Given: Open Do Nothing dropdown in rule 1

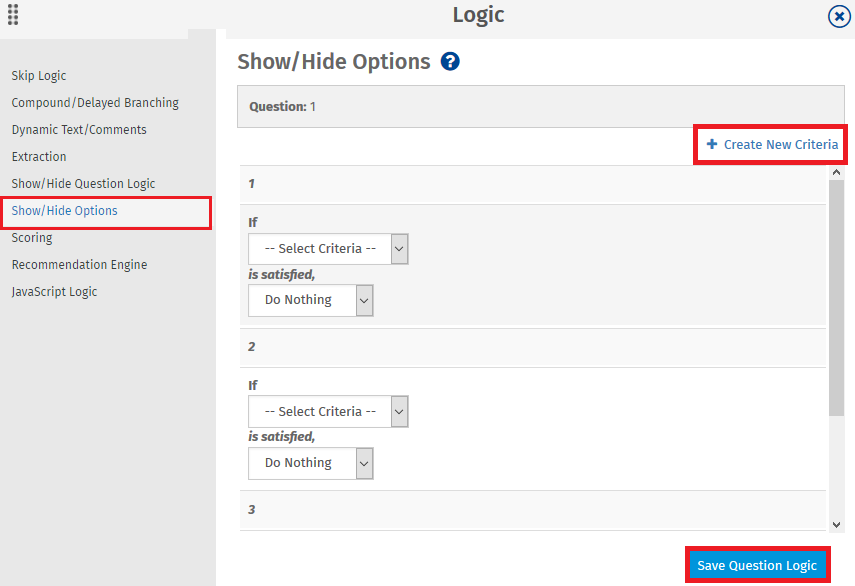Looking at the screenshot, I should tap(311, 300).
